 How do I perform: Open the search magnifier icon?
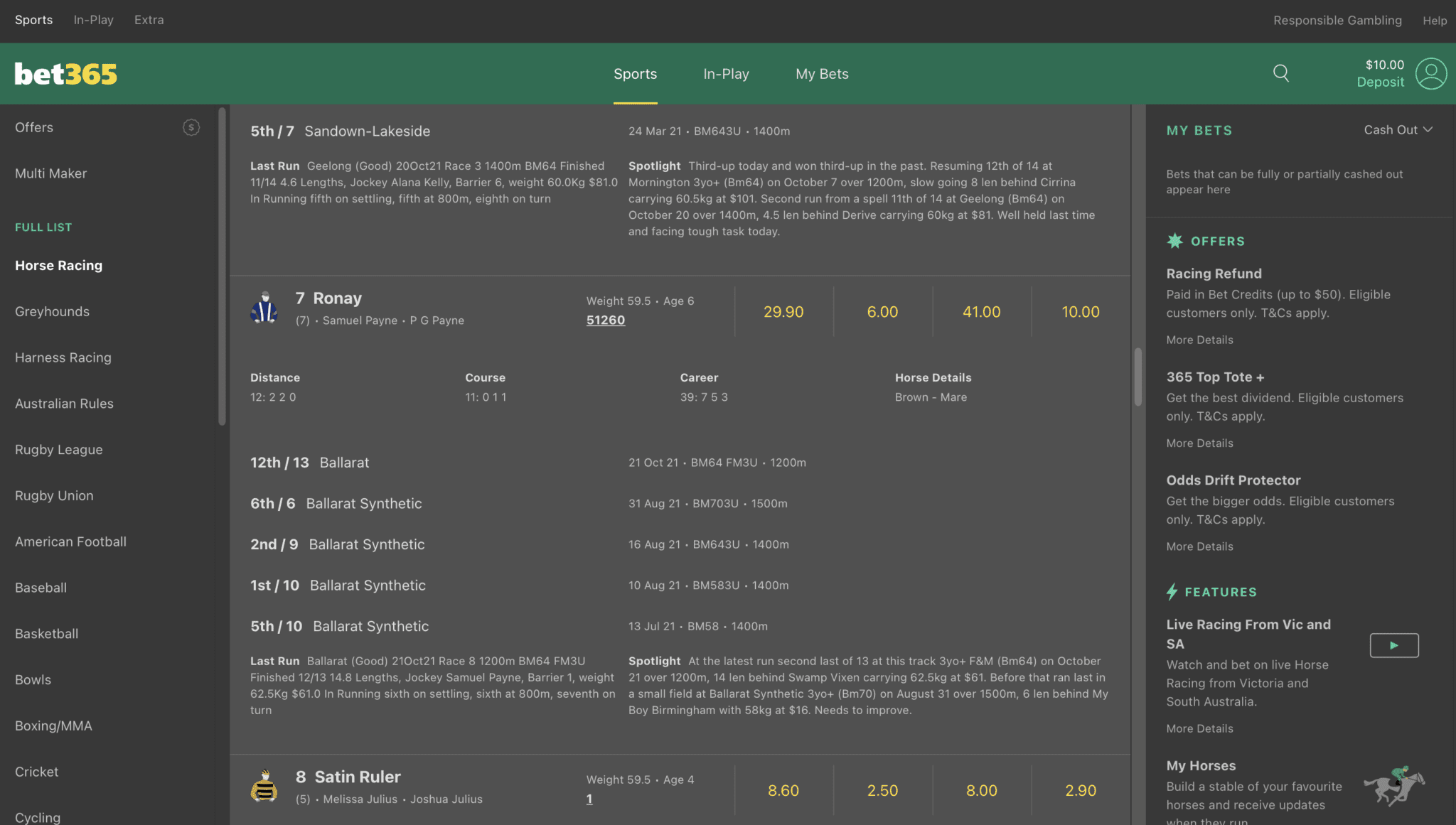click(x=1280, y=73)
